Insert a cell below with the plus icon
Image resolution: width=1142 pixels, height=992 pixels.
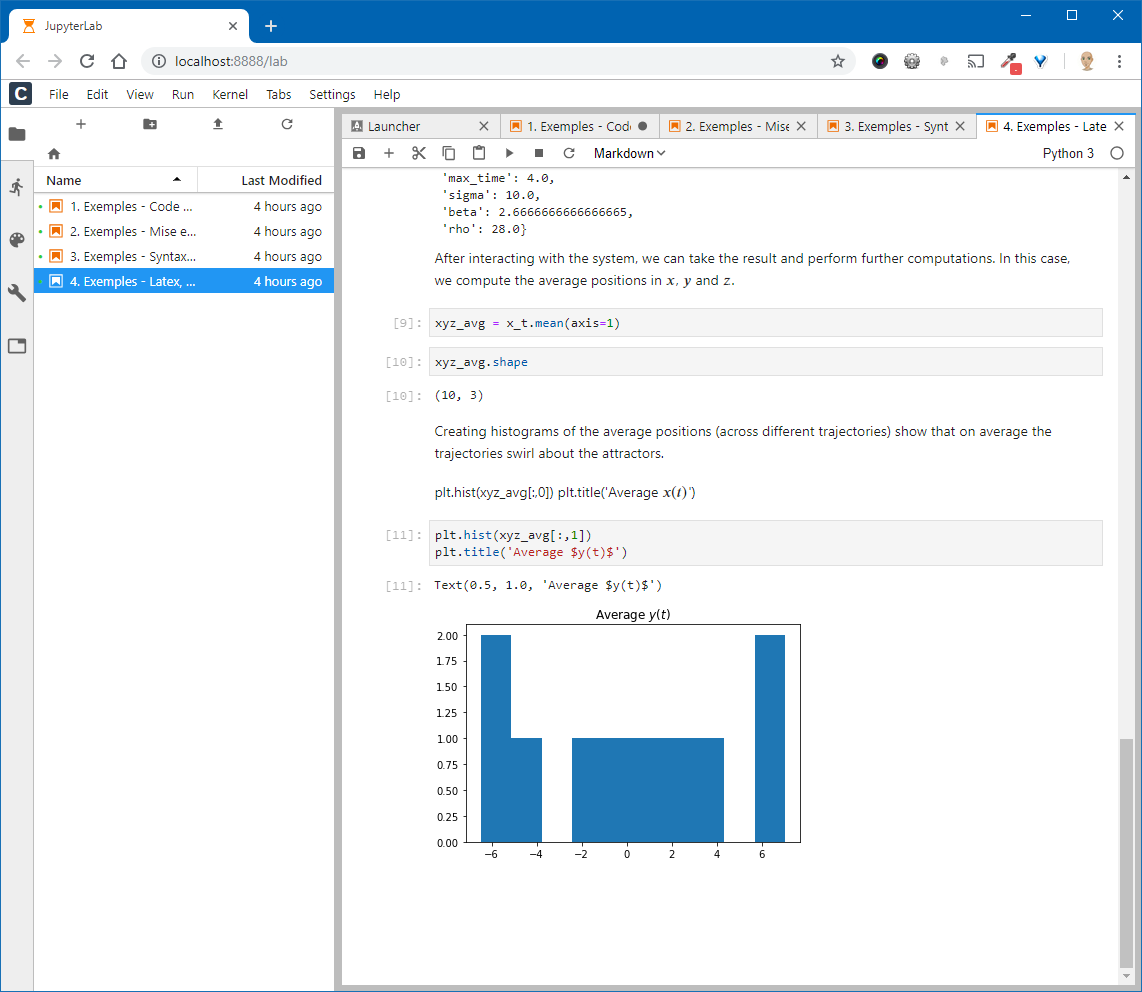[x=389, y=153]
